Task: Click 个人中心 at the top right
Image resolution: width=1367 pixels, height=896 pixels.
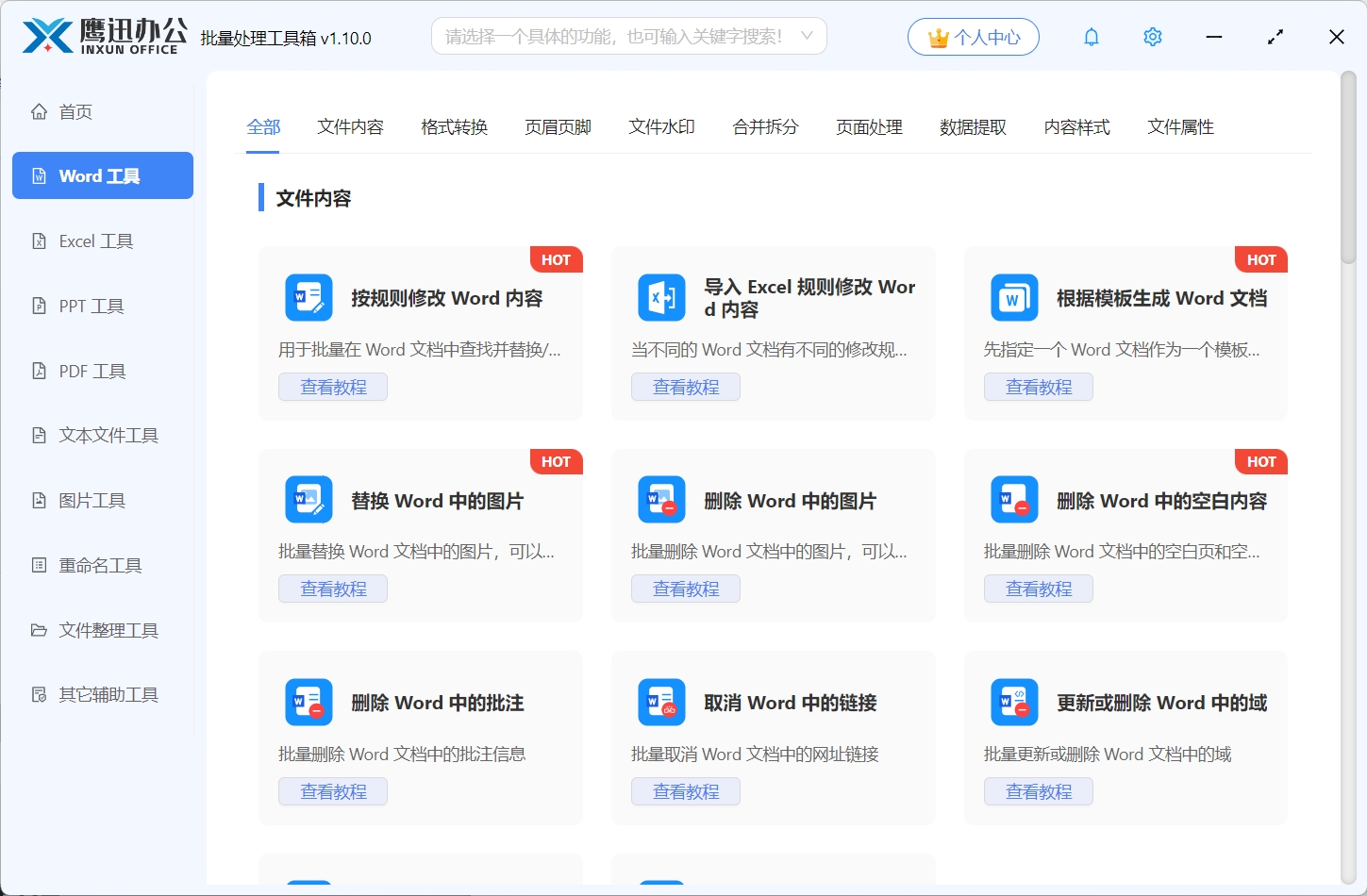Action: point(973,37)
